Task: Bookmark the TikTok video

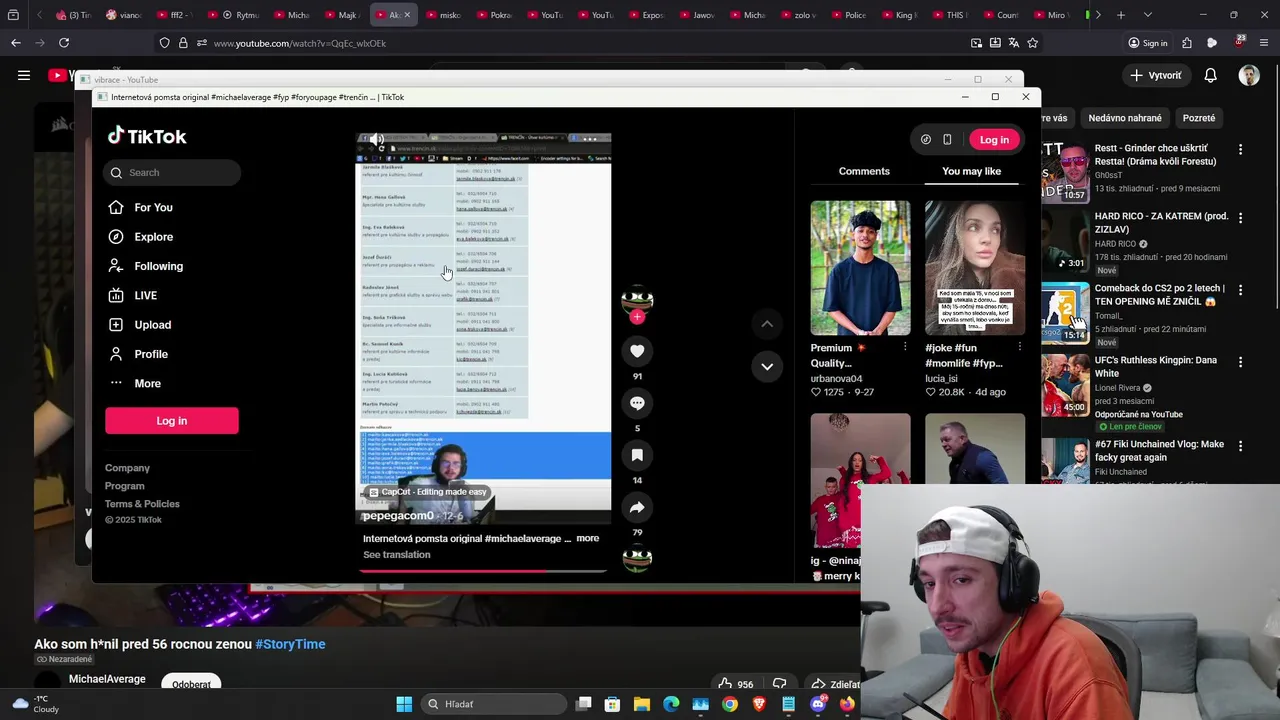Action: click(x=637, y=455)
